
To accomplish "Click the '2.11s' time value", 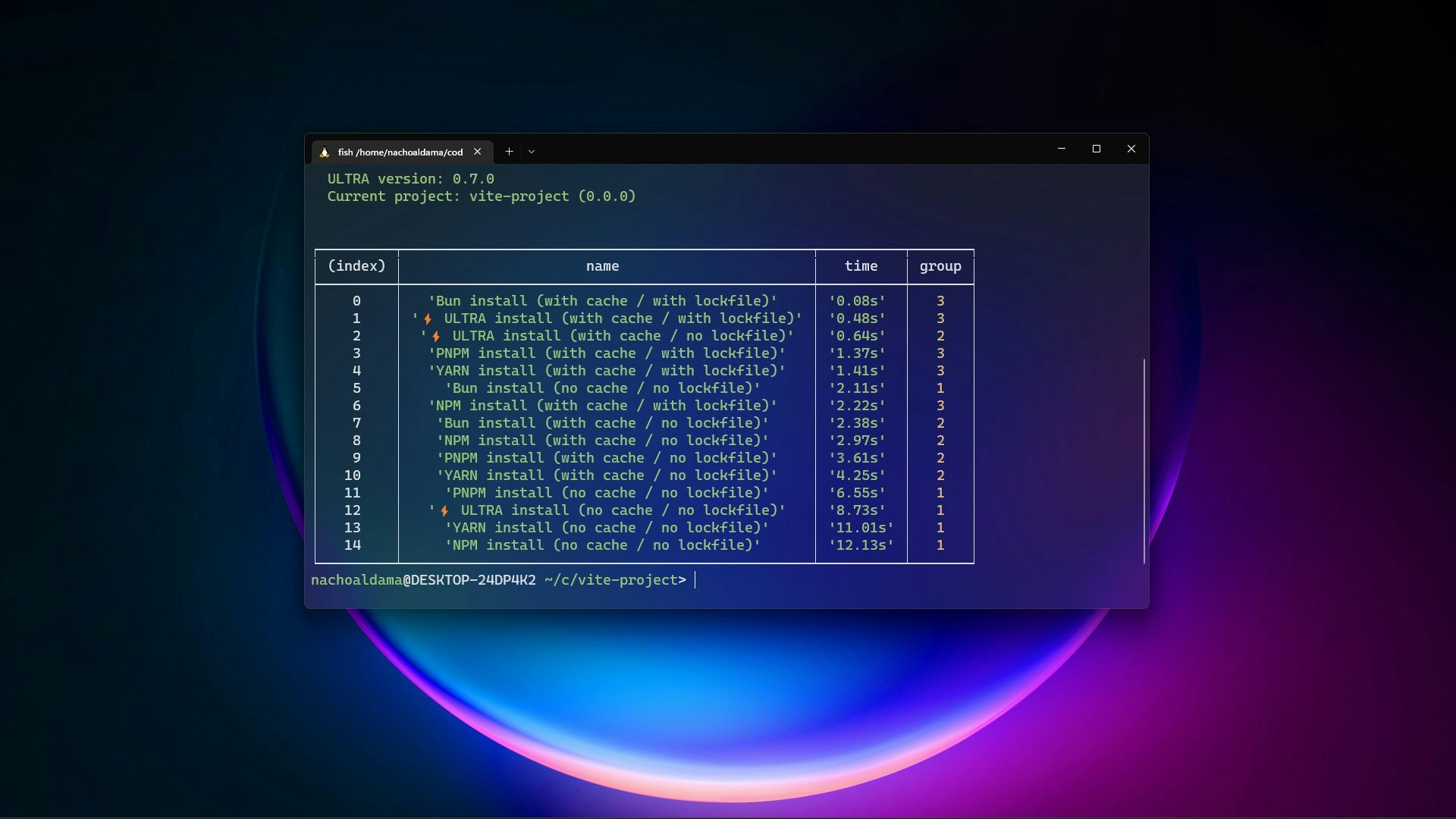I will click(857, 388).
